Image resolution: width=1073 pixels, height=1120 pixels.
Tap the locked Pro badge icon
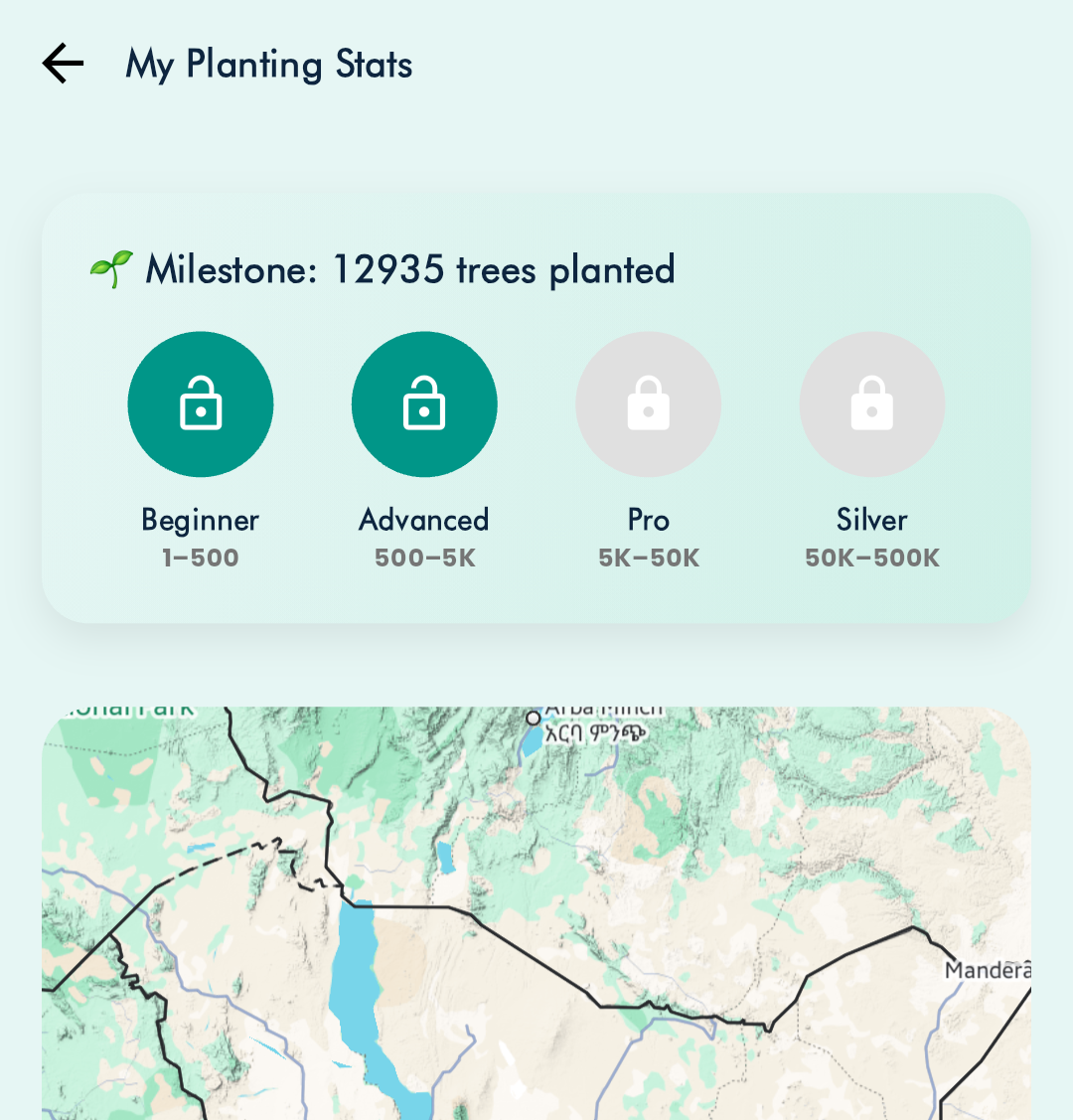(x=648, y=404)
